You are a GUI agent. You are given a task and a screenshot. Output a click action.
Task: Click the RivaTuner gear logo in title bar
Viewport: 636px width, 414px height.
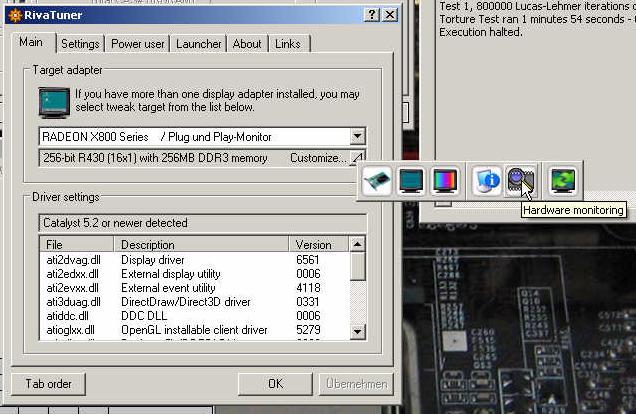[x=15, y=15]
